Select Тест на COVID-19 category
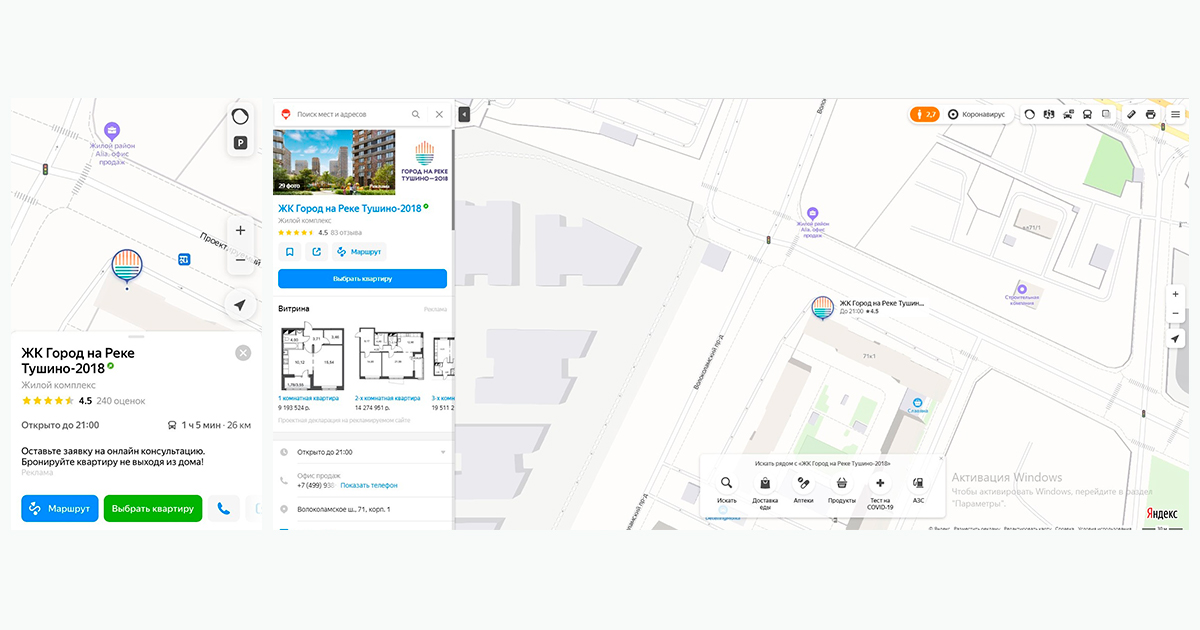 (x=880, y=490)
